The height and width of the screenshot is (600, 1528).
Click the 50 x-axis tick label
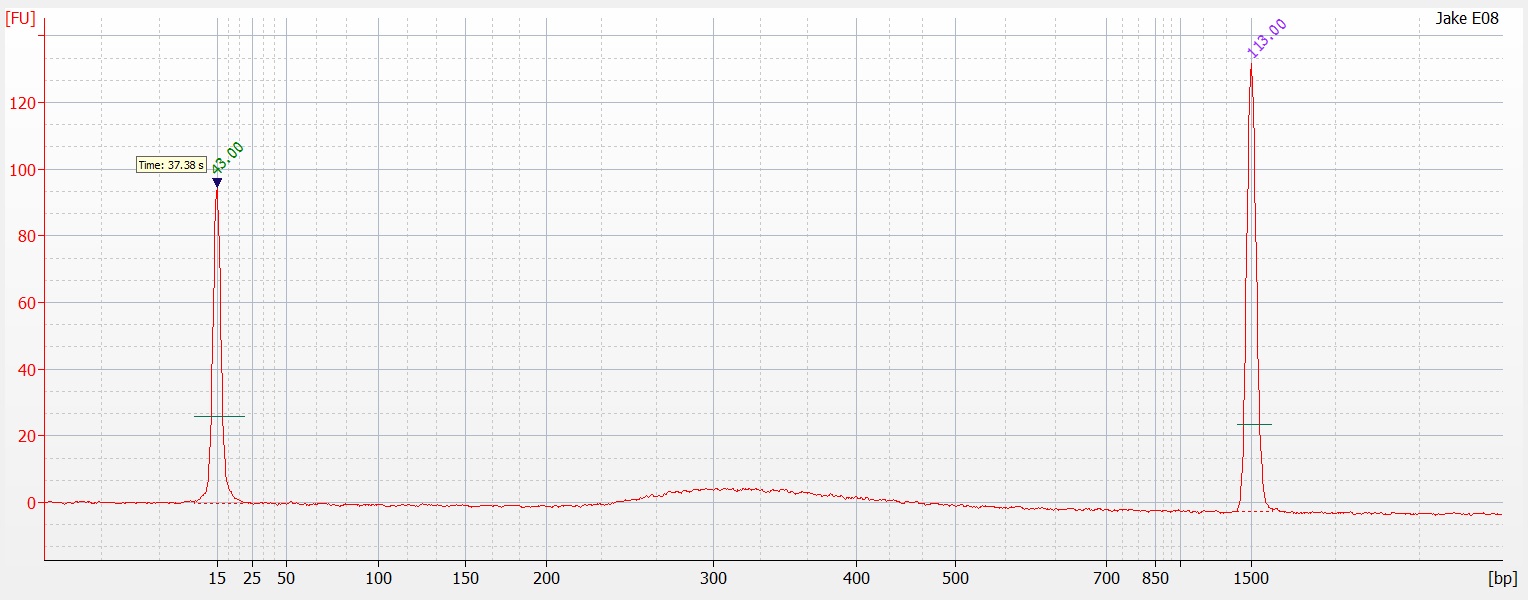tap(286, 578)
